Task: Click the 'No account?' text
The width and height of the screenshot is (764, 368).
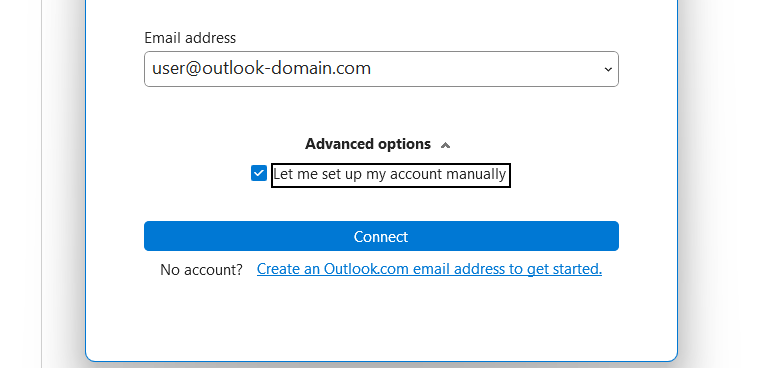Action: pyautogui.click(x=201, y=270)
